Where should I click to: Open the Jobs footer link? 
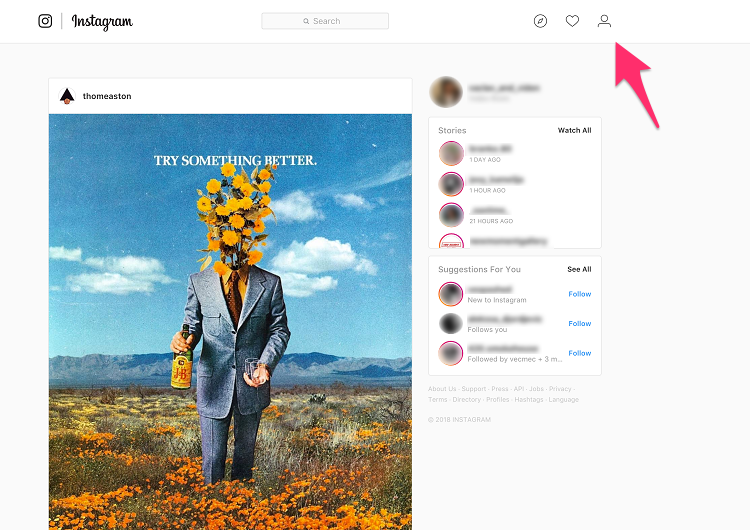tap(536, 389)
